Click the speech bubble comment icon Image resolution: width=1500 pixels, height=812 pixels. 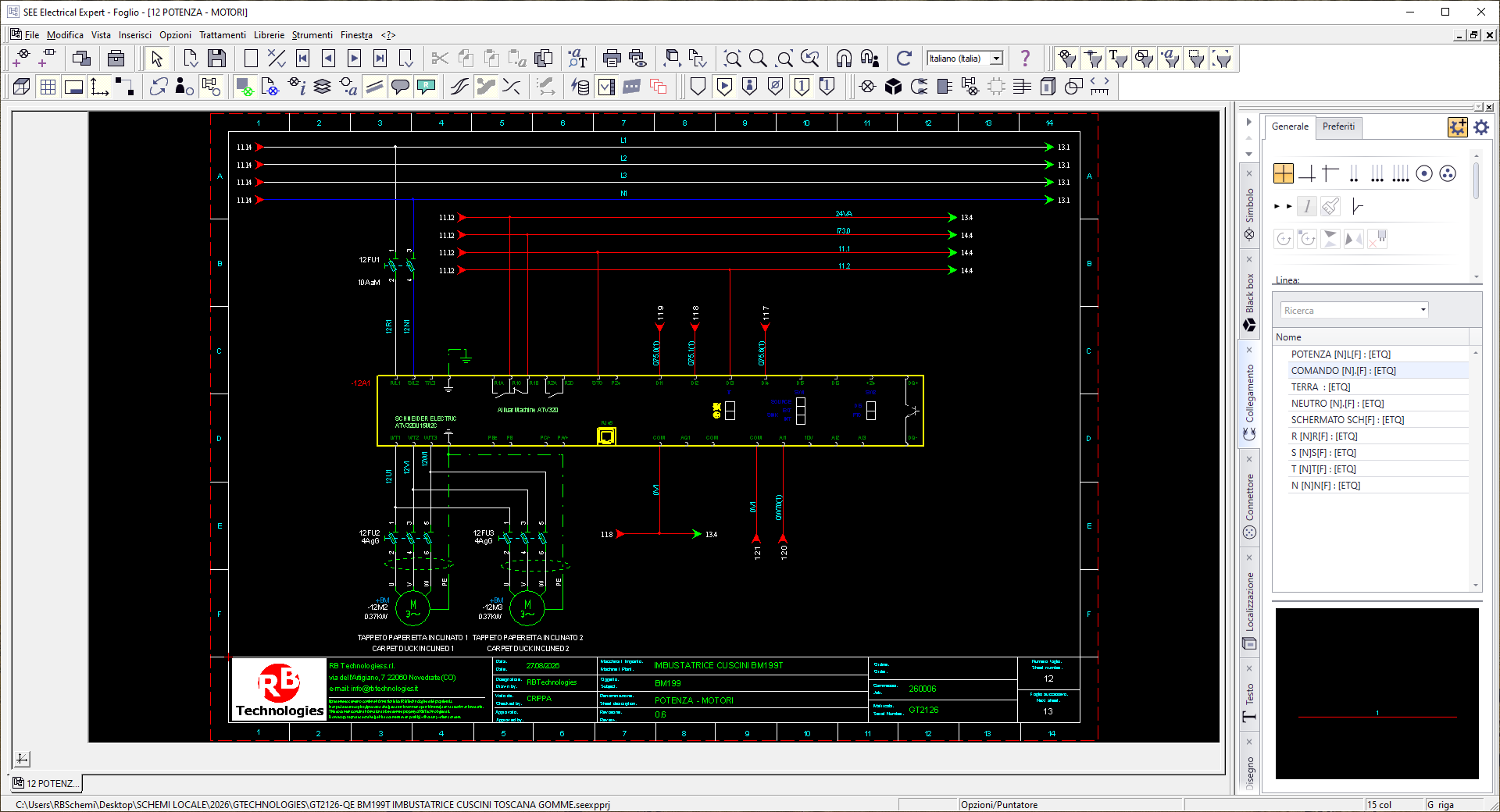click(400, 87)
